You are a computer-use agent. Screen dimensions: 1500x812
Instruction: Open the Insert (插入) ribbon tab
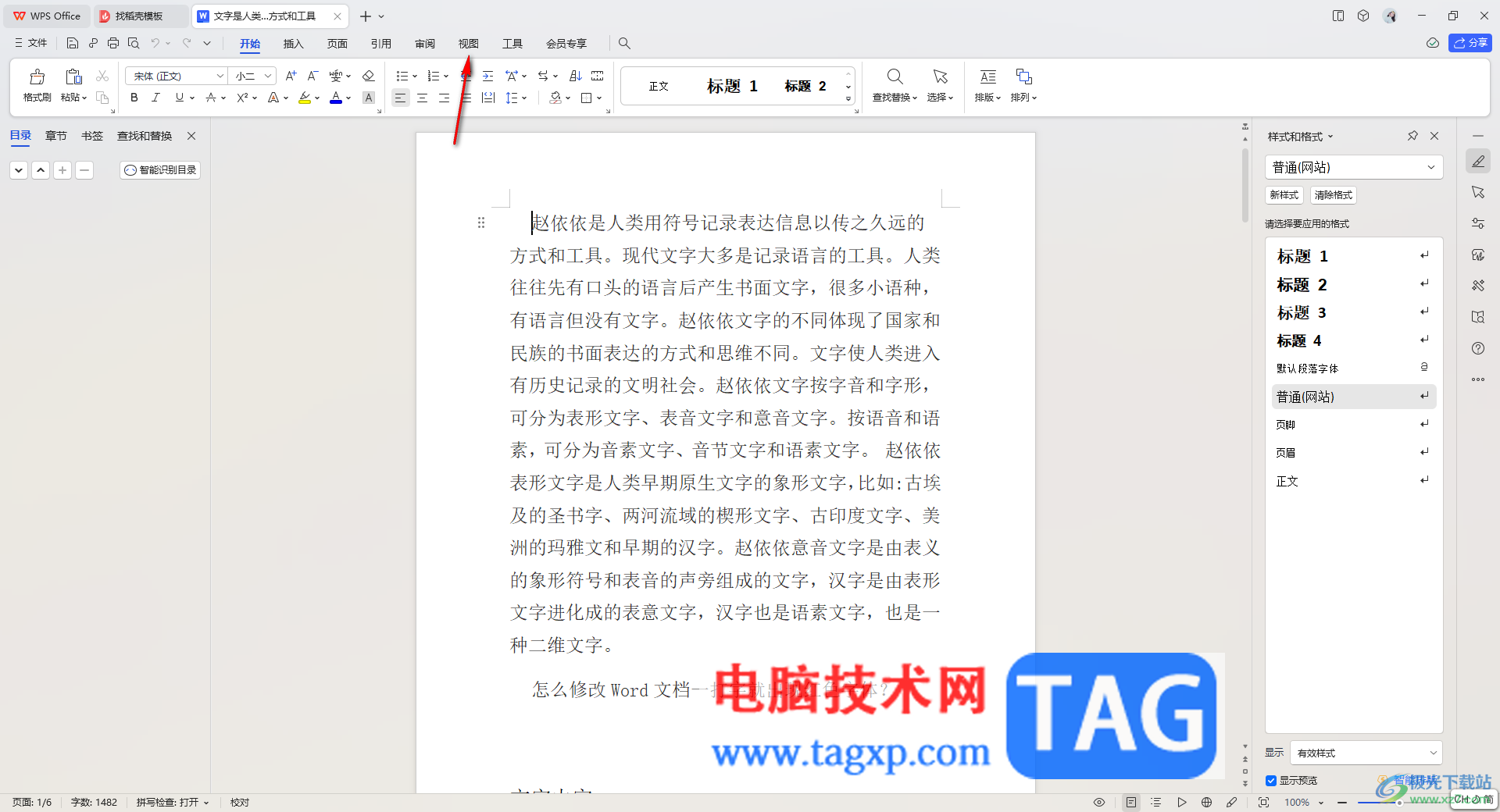pyautogui.click(x=293, y=44)
